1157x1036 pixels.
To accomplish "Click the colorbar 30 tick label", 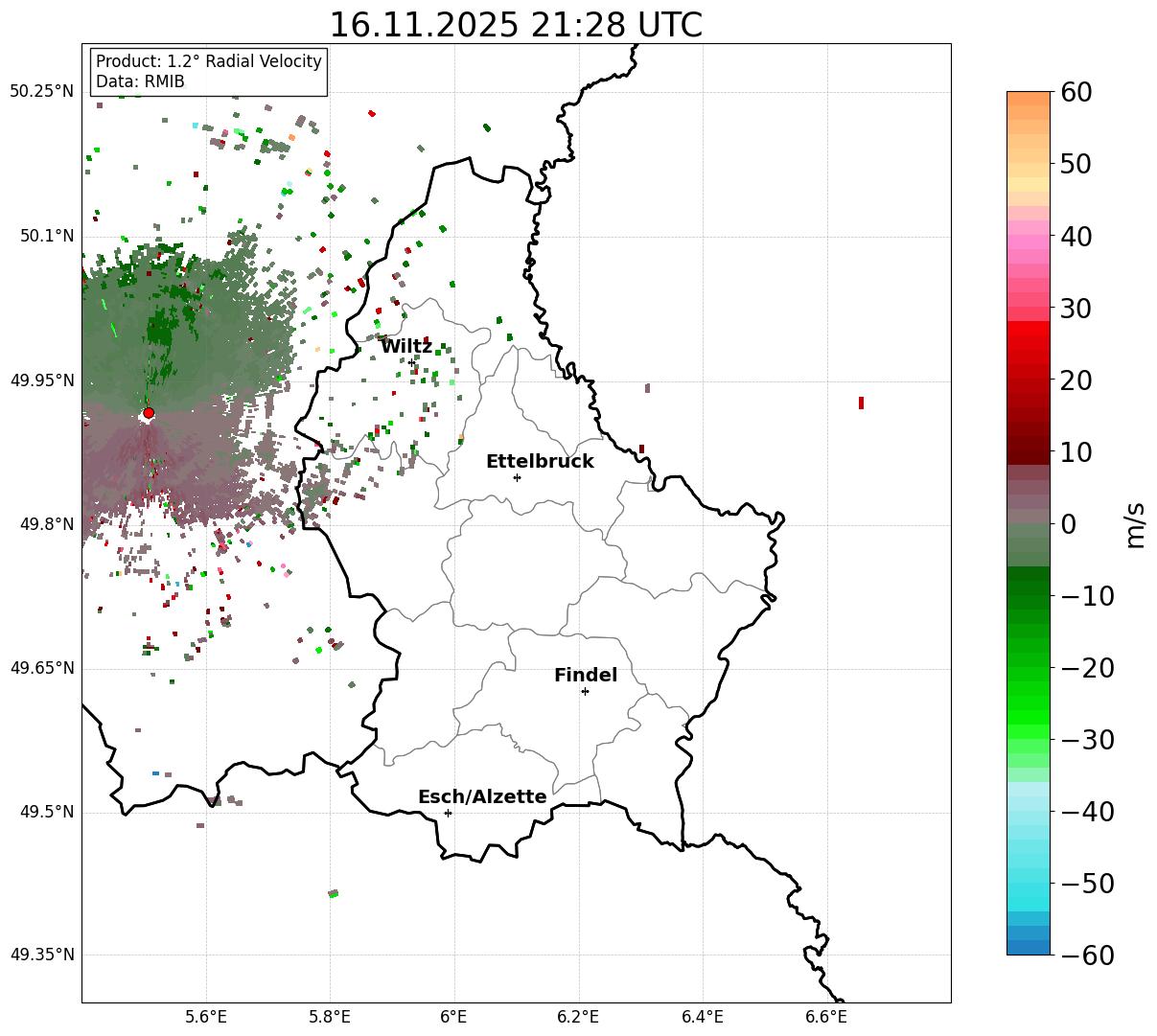I will pyautogui.click(x=1076, y=308).
